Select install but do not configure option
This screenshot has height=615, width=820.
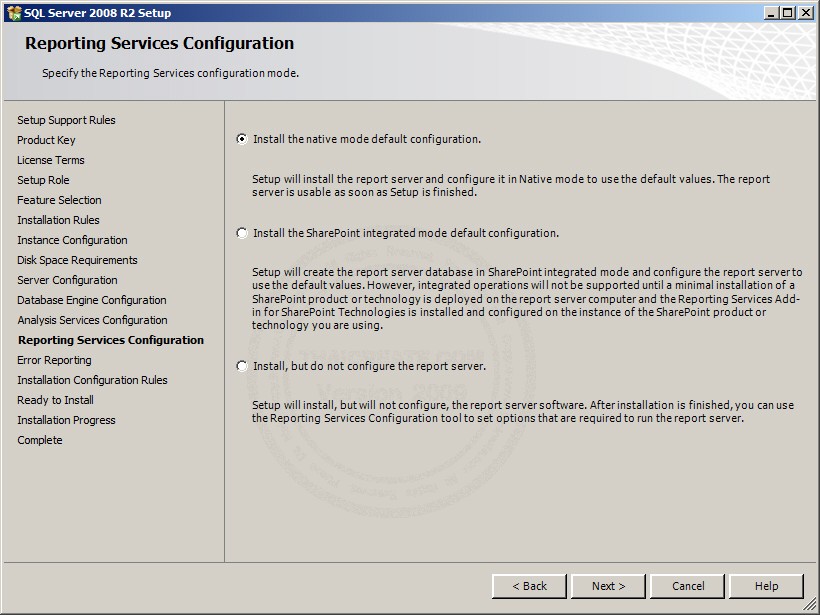(242, 366)
